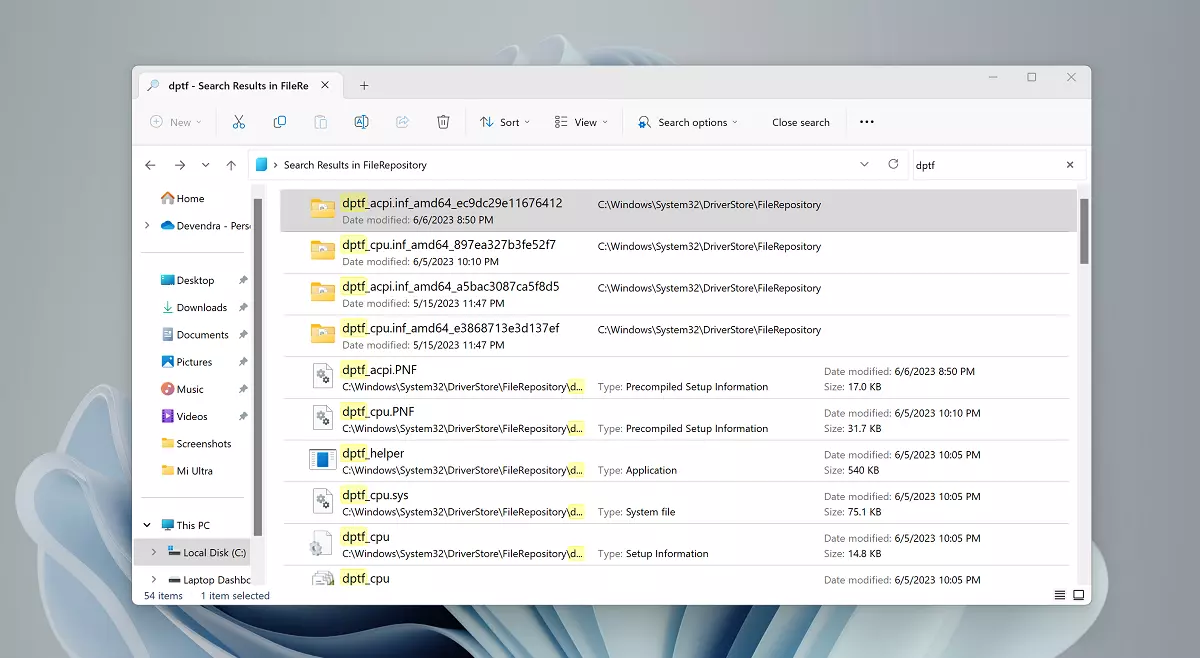Open the View dropdown

[581, 122]
